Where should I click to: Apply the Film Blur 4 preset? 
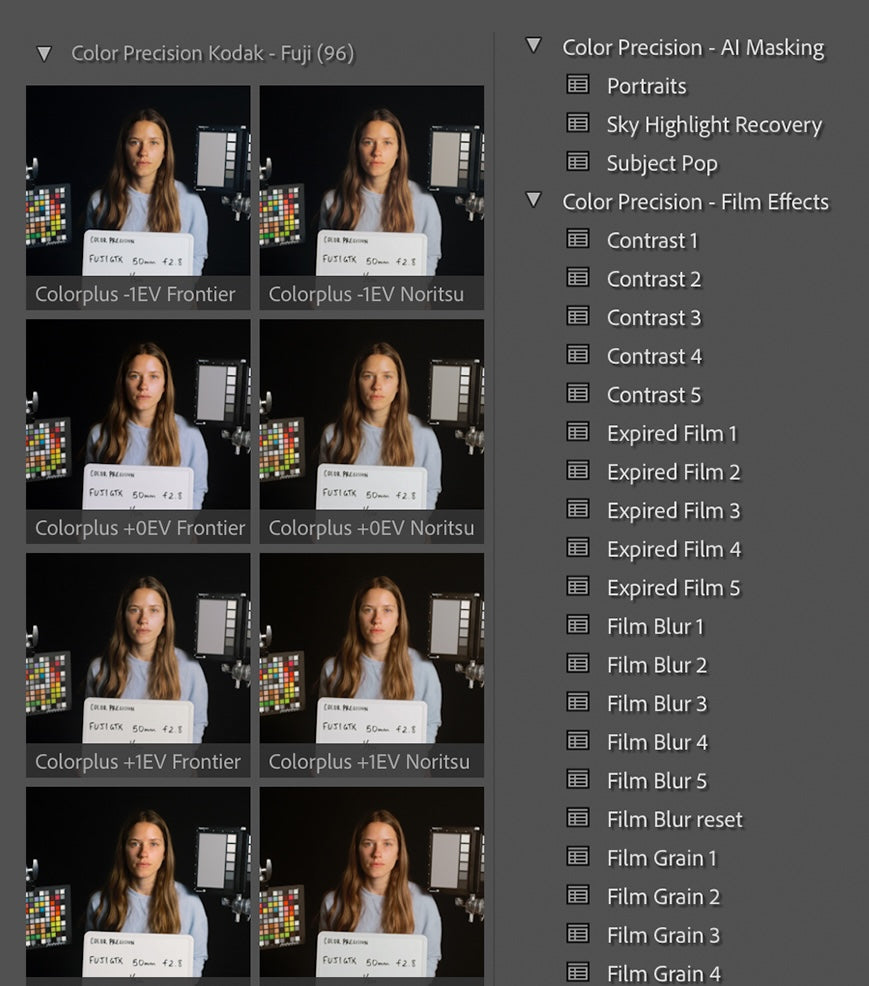657,742
